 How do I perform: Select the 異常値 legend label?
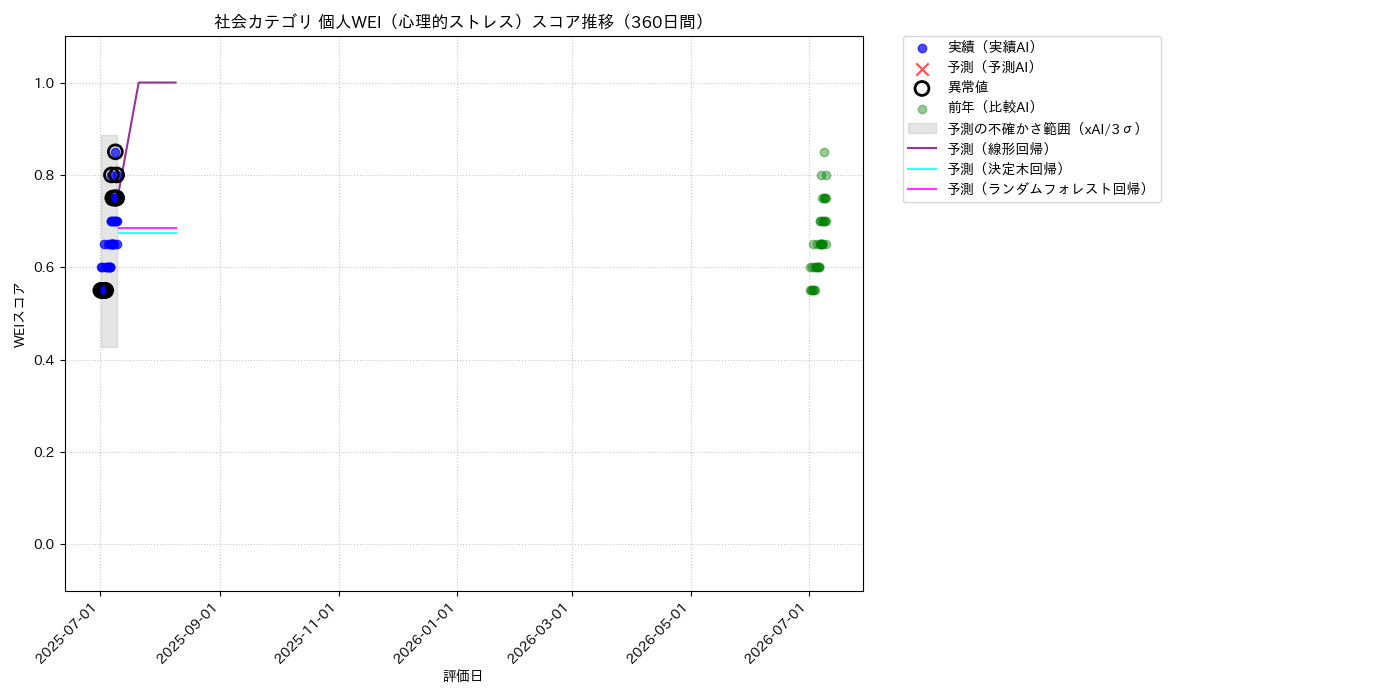968,87
